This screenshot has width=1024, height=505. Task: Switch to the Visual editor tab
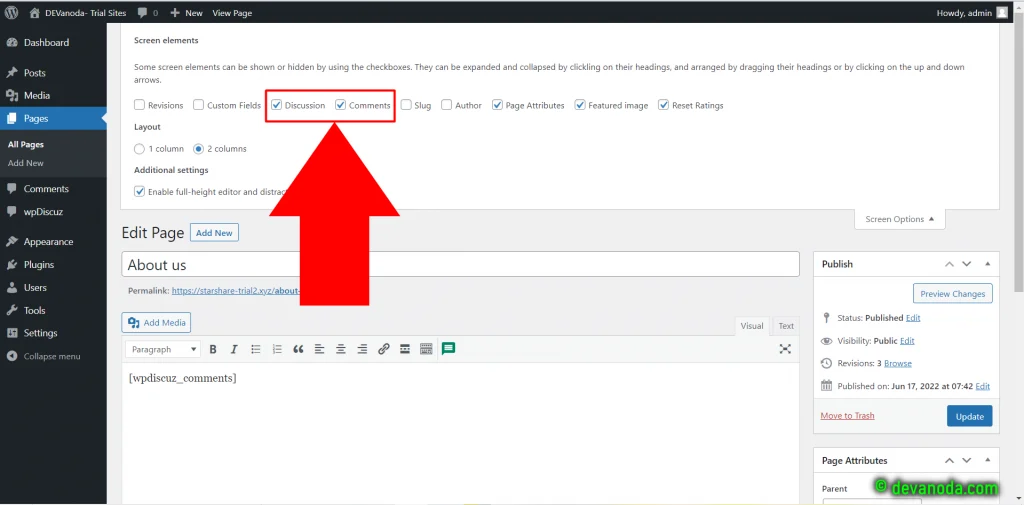click(752, 326)
